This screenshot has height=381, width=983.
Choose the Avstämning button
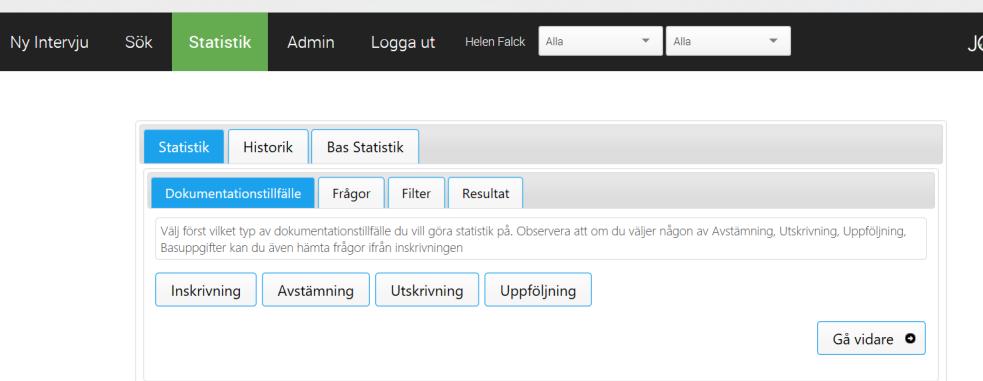point(315,290)
